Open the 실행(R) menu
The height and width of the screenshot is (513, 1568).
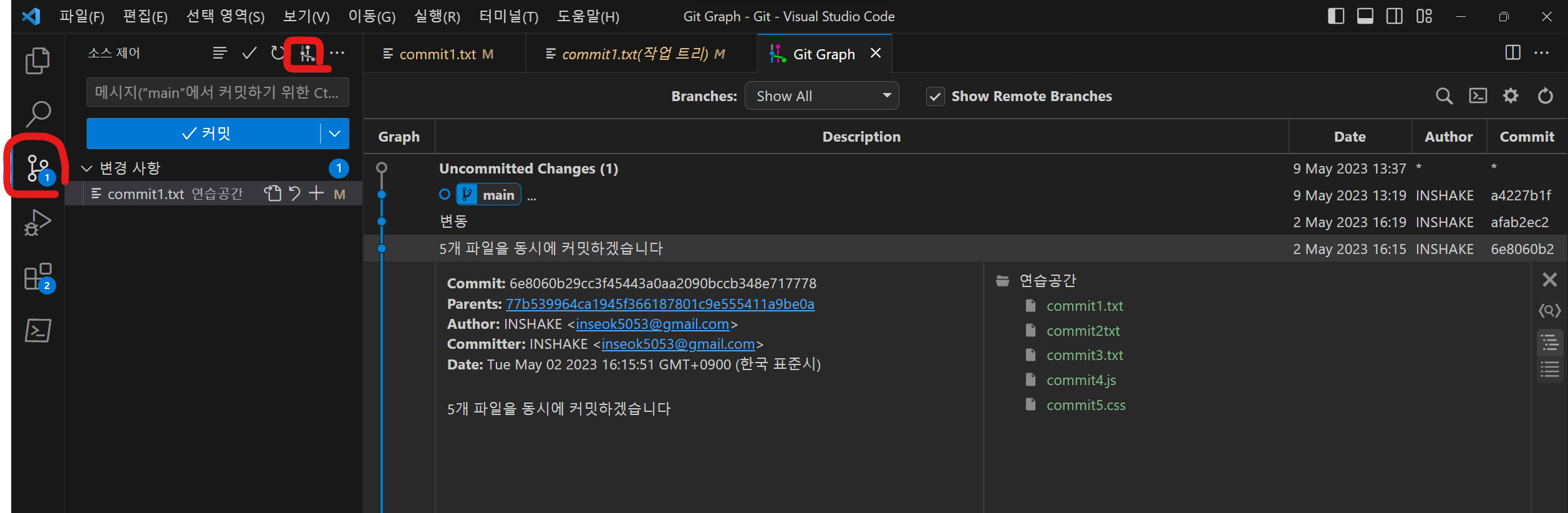[437, 16]
